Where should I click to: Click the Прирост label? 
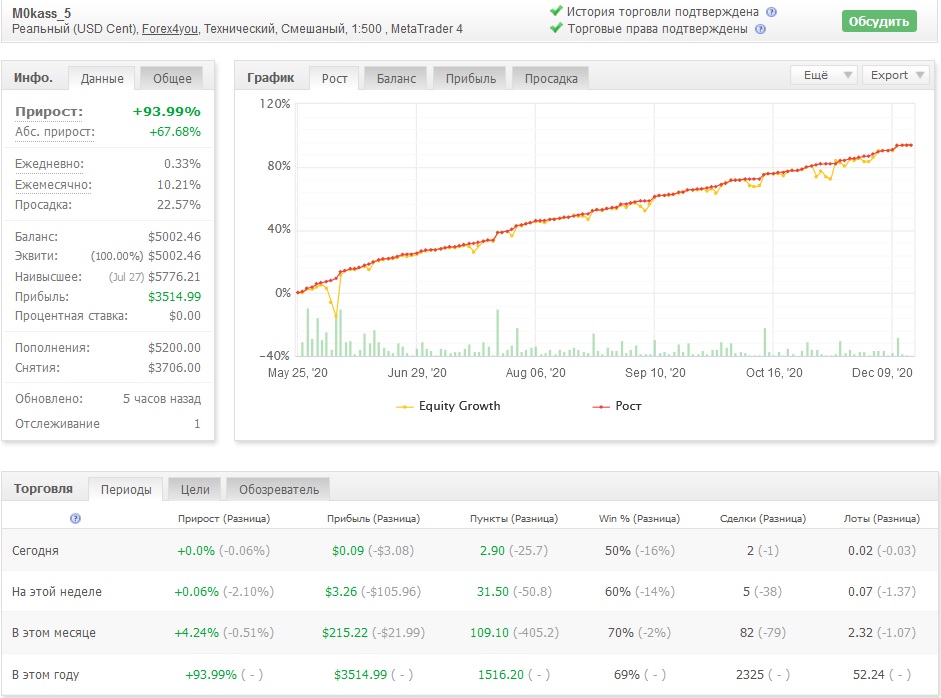[x=49, y=112]
